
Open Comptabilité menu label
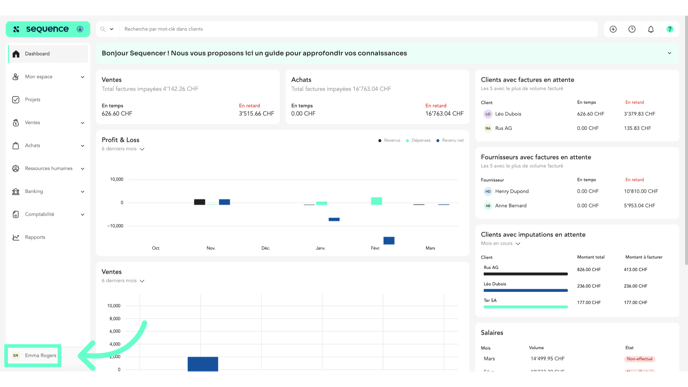39,214
